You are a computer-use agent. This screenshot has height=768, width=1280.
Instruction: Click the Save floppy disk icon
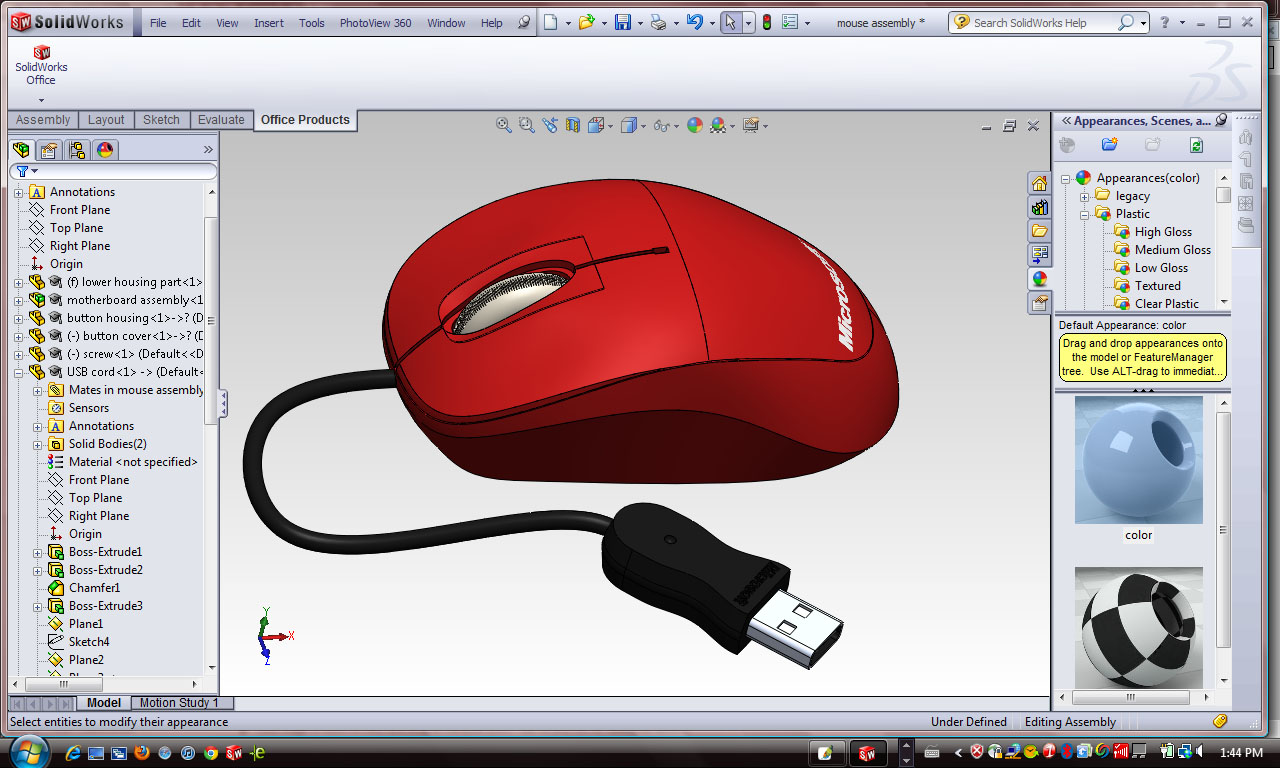point(623,22)
